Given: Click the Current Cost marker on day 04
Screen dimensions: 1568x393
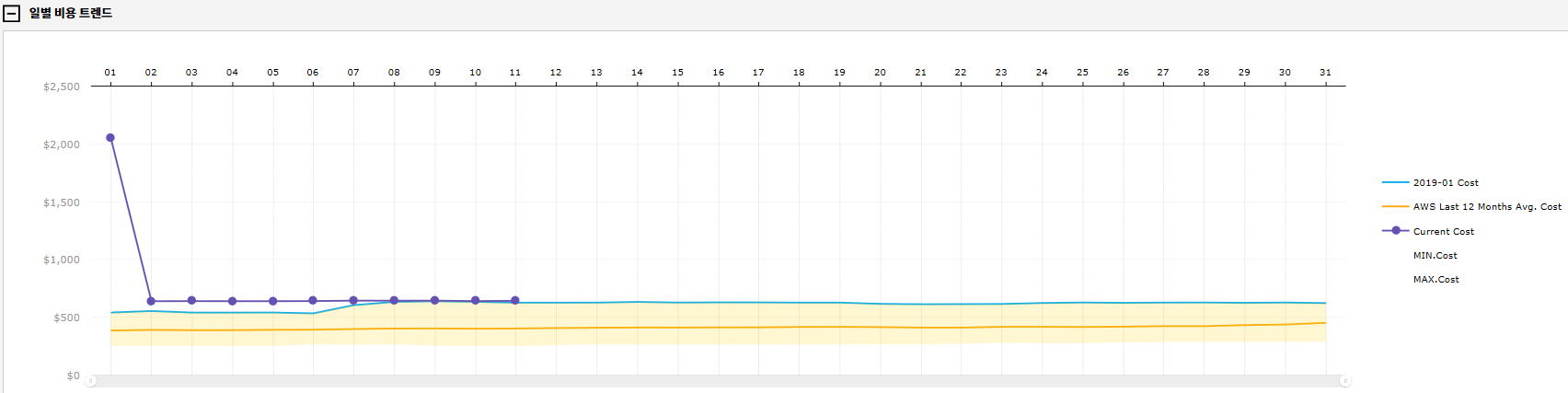Looking at the screenshot, I should coord(232,301).
